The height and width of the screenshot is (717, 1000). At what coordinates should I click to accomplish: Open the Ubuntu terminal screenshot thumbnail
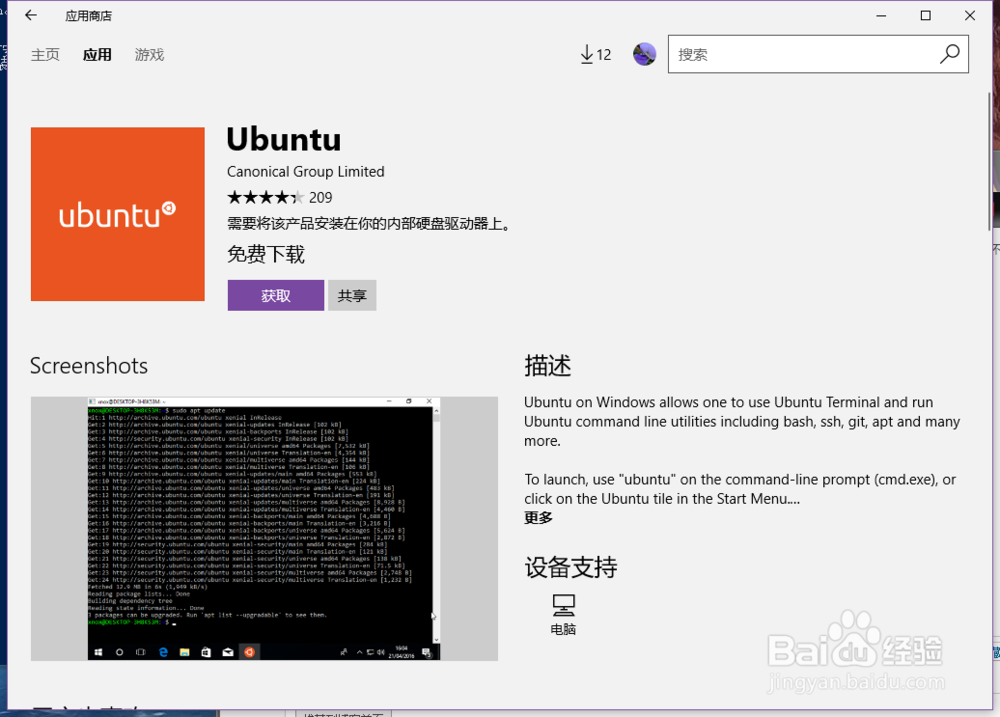click(x=264, y=528)
